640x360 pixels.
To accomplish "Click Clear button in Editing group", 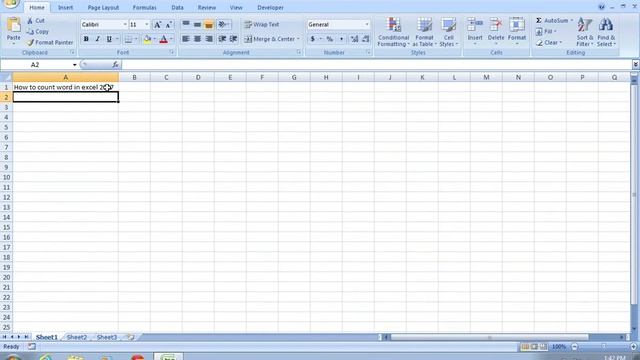I will [x=549, y=42].
